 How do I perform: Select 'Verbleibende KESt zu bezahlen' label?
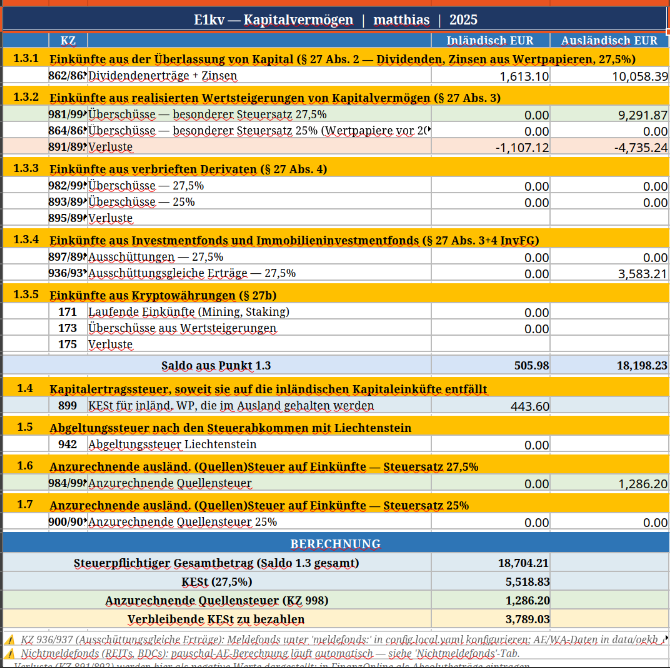pos(216,619)
